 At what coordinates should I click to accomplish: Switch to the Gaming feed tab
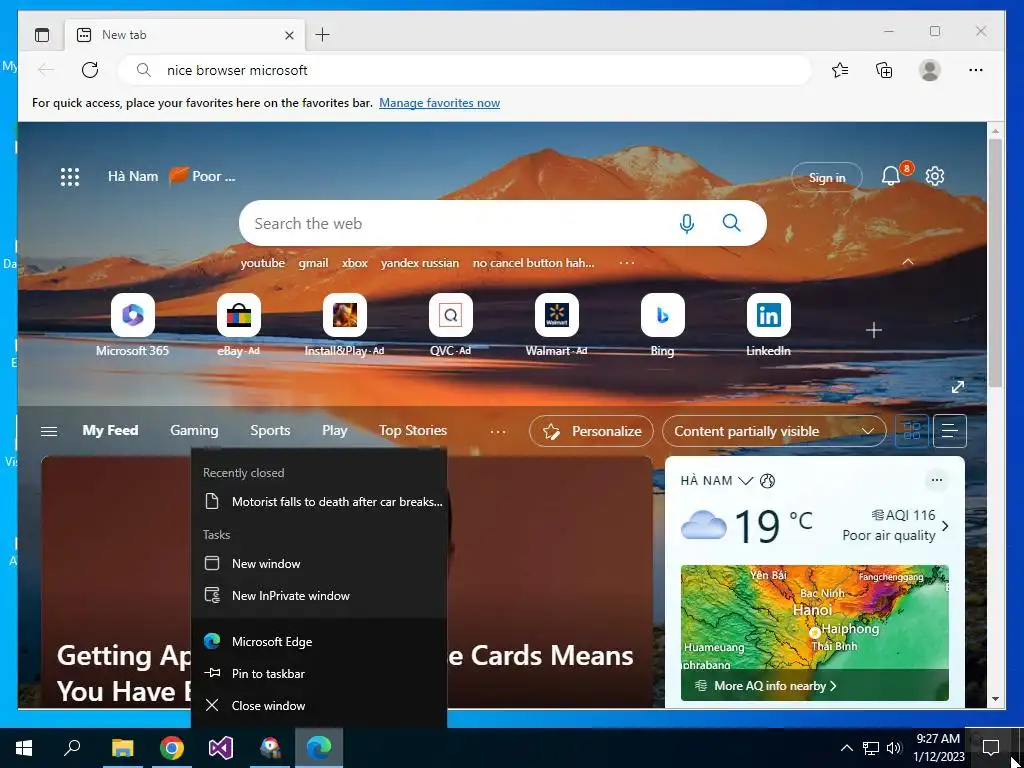pos(194,430)
